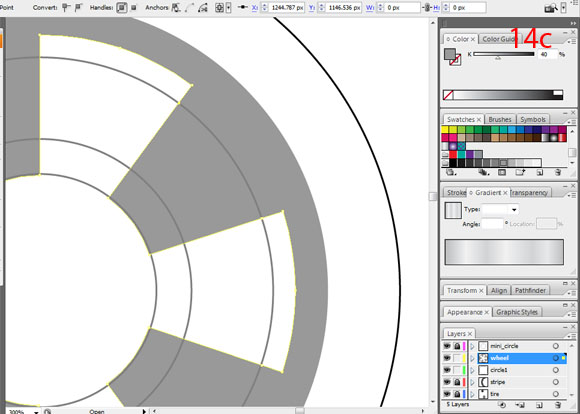Open the Swatches panel flyout menu
This screenshot has width=580, height=414.
(x=571, y=121)
